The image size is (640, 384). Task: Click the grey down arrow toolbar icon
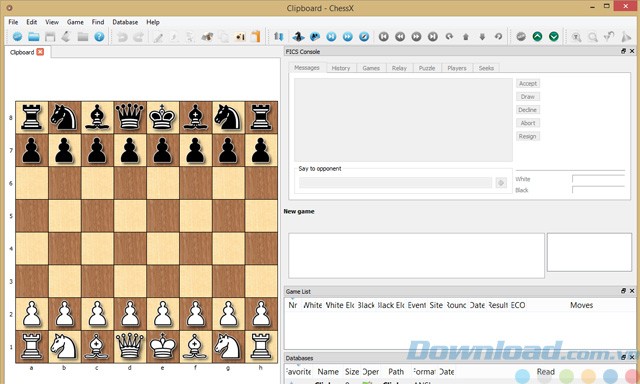(482, 37)
